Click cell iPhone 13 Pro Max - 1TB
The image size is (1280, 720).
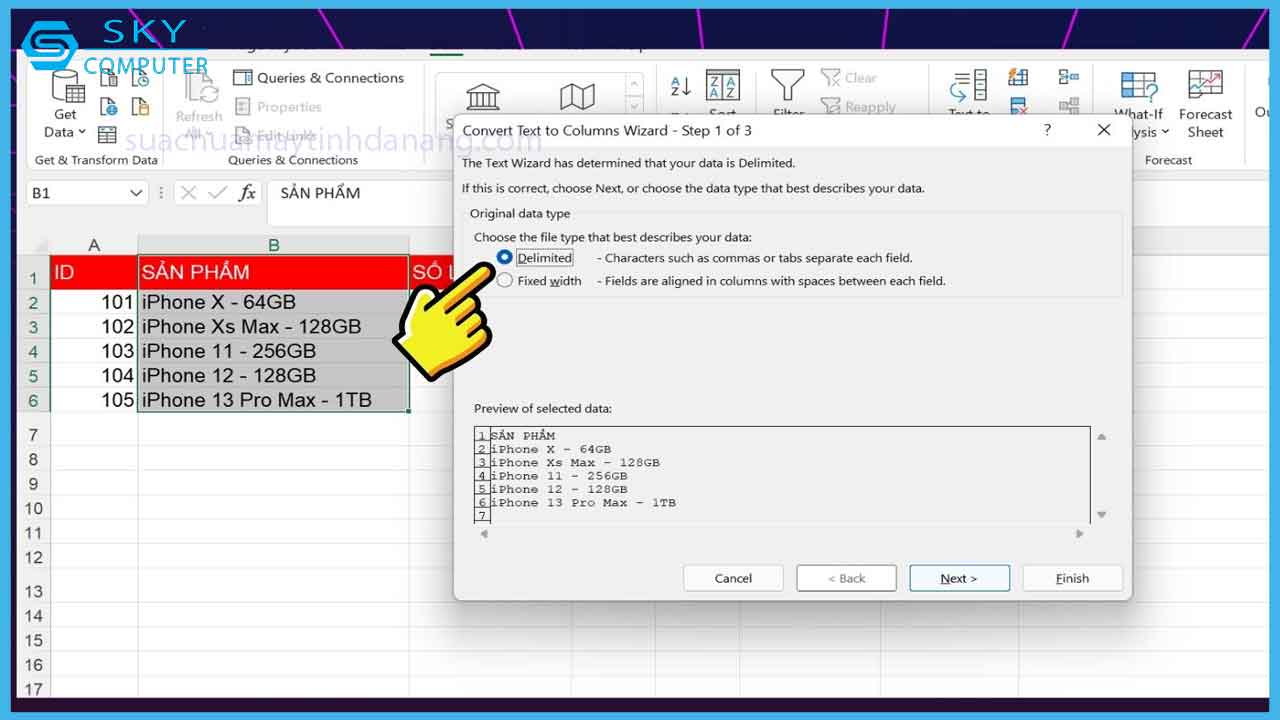[273, 399]
